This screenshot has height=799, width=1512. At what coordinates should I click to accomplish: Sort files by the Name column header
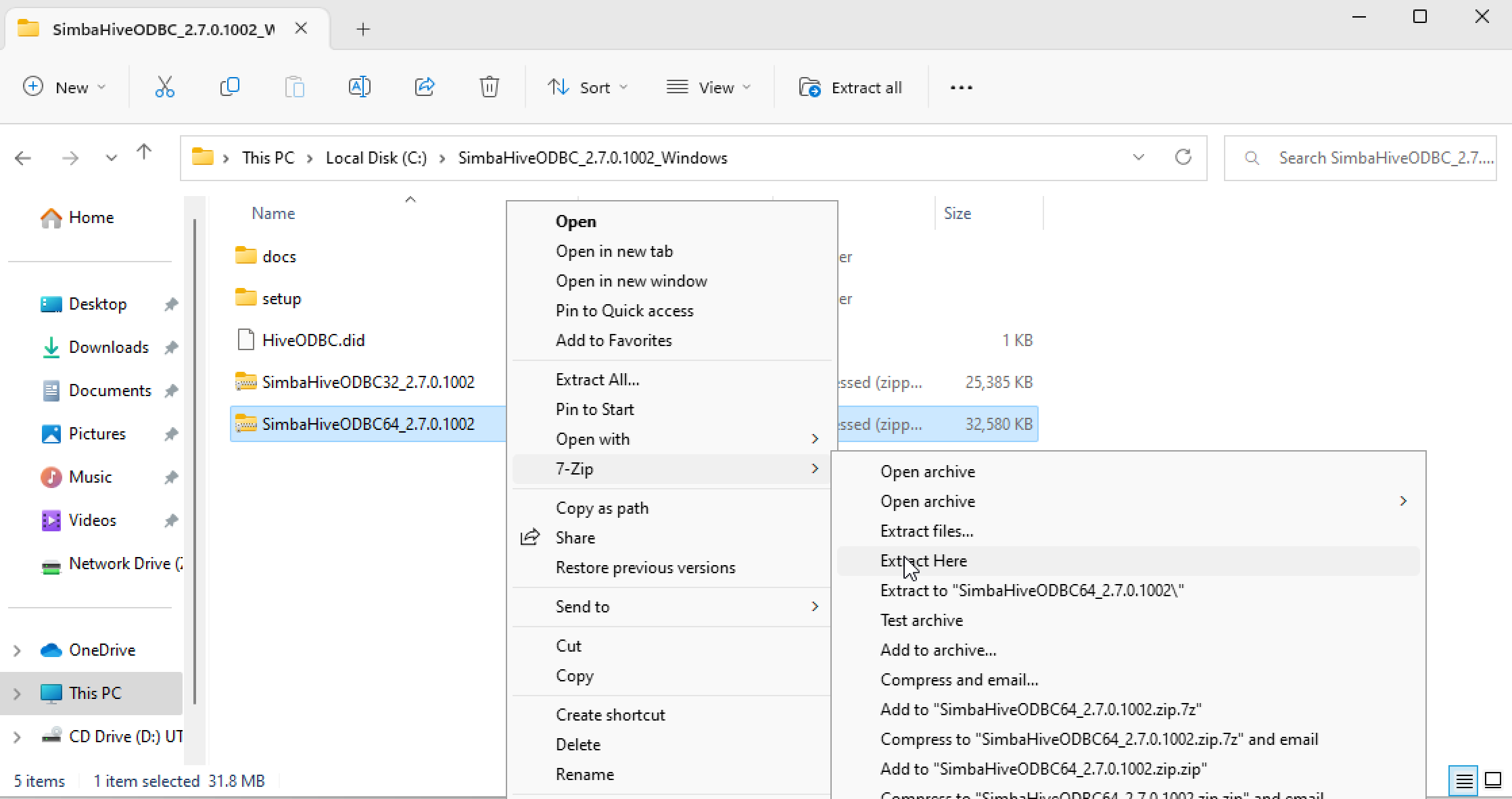(273, 214)
